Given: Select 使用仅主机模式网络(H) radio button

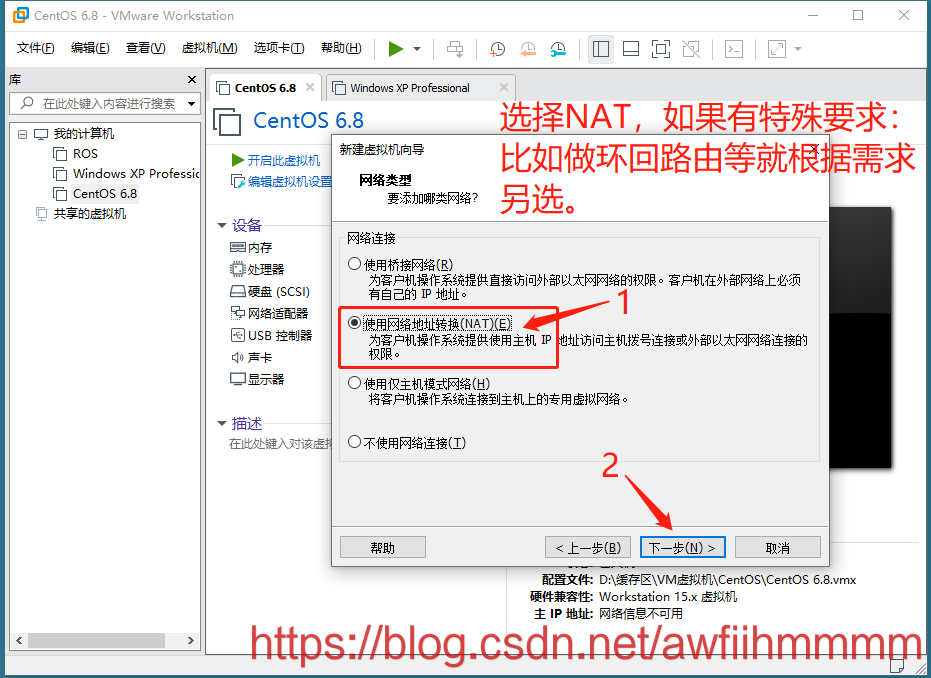Looking at the screenshot, I should (x=354, y=383).
